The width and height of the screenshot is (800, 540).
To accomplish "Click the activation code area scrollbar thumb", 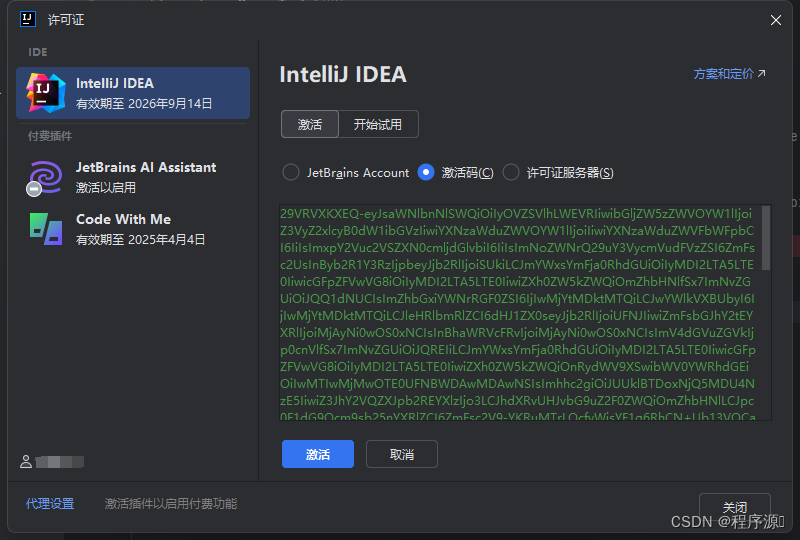I will (766, 238).
